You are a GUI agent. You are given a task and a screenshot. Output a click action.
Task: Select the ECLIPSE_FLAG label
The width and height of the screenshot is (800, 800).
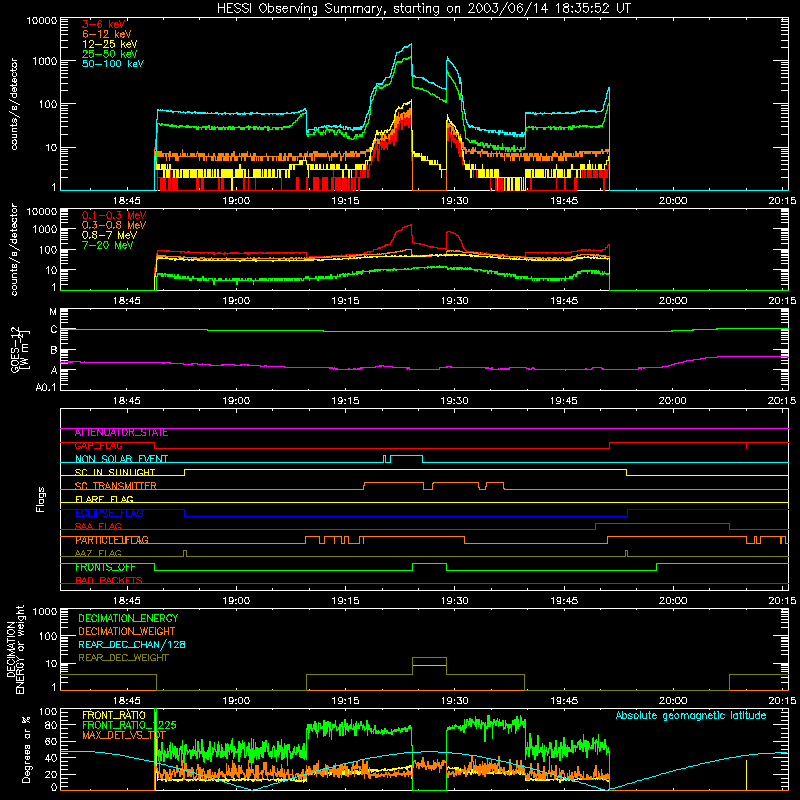(109, 513)
